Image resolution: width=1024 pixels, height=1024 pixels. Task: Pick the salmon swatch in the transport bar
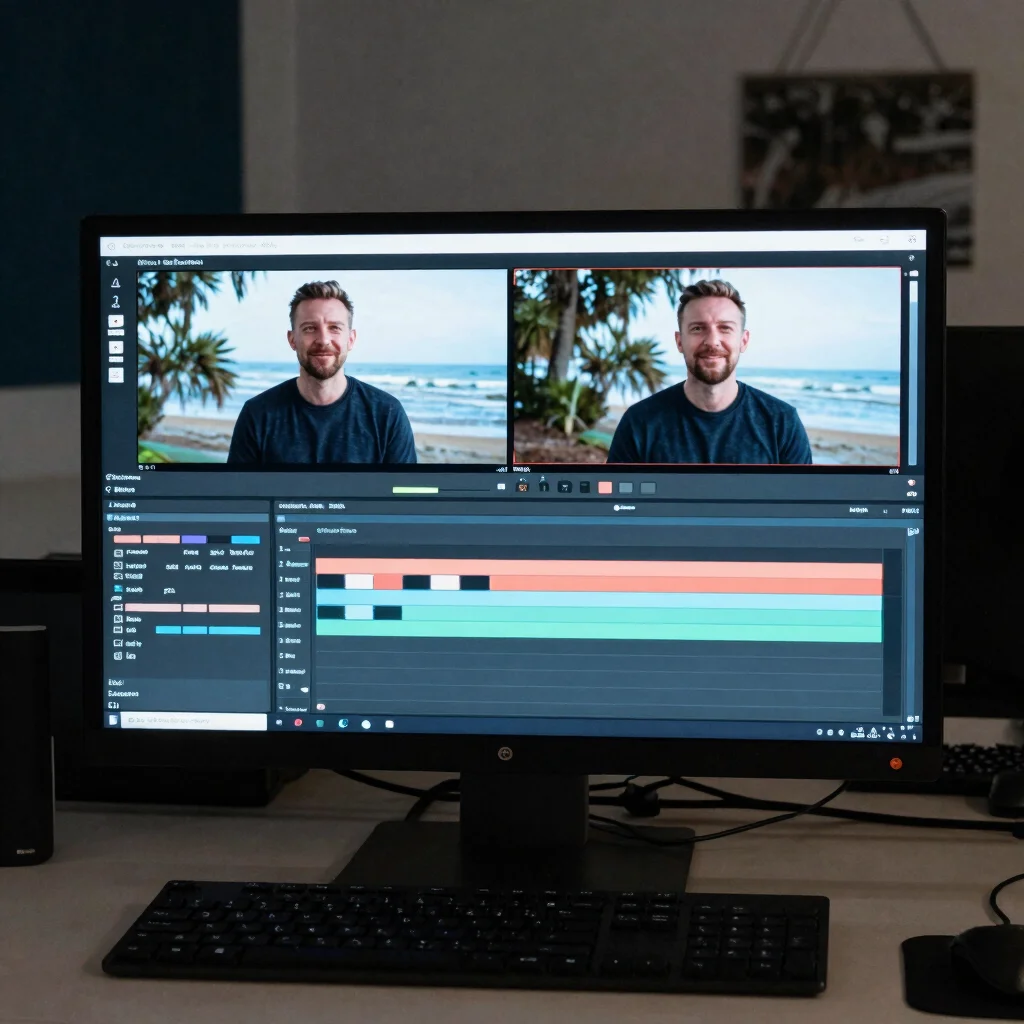click(605, 488)
